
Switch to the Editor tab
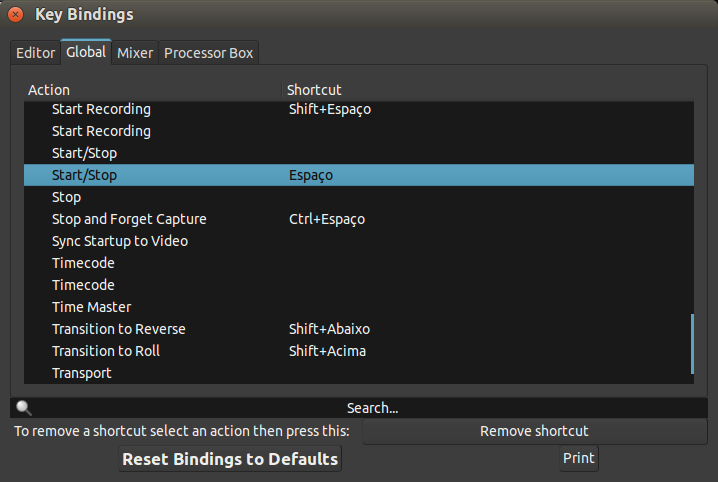(36, 53)
